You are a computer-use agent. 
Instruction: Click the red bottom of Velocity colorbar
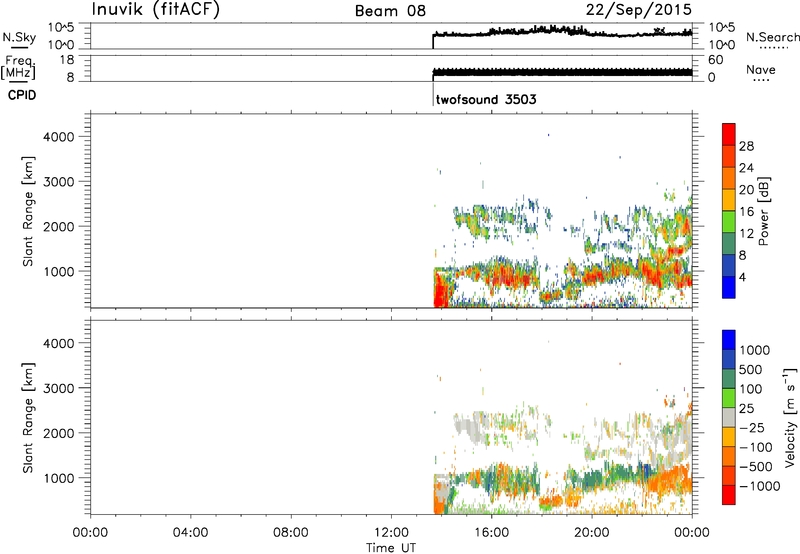coord(729,495)
